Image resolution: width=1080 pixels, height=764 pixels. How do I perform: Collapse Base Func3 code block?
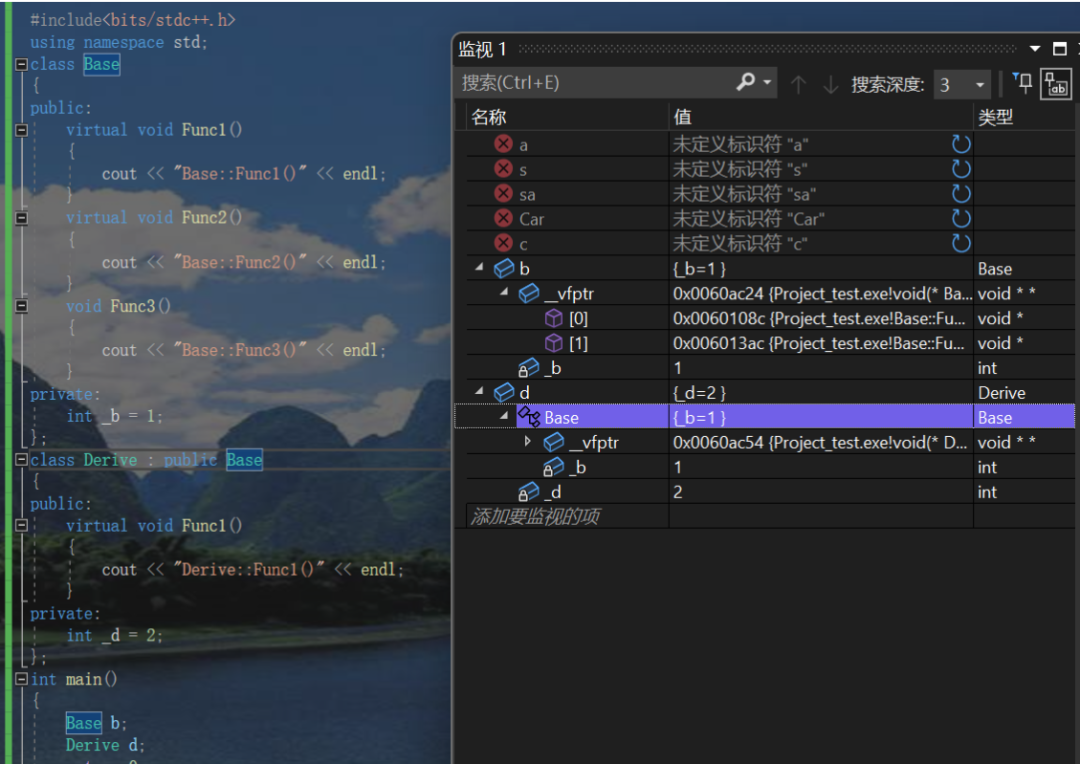[x=21, y=306]
